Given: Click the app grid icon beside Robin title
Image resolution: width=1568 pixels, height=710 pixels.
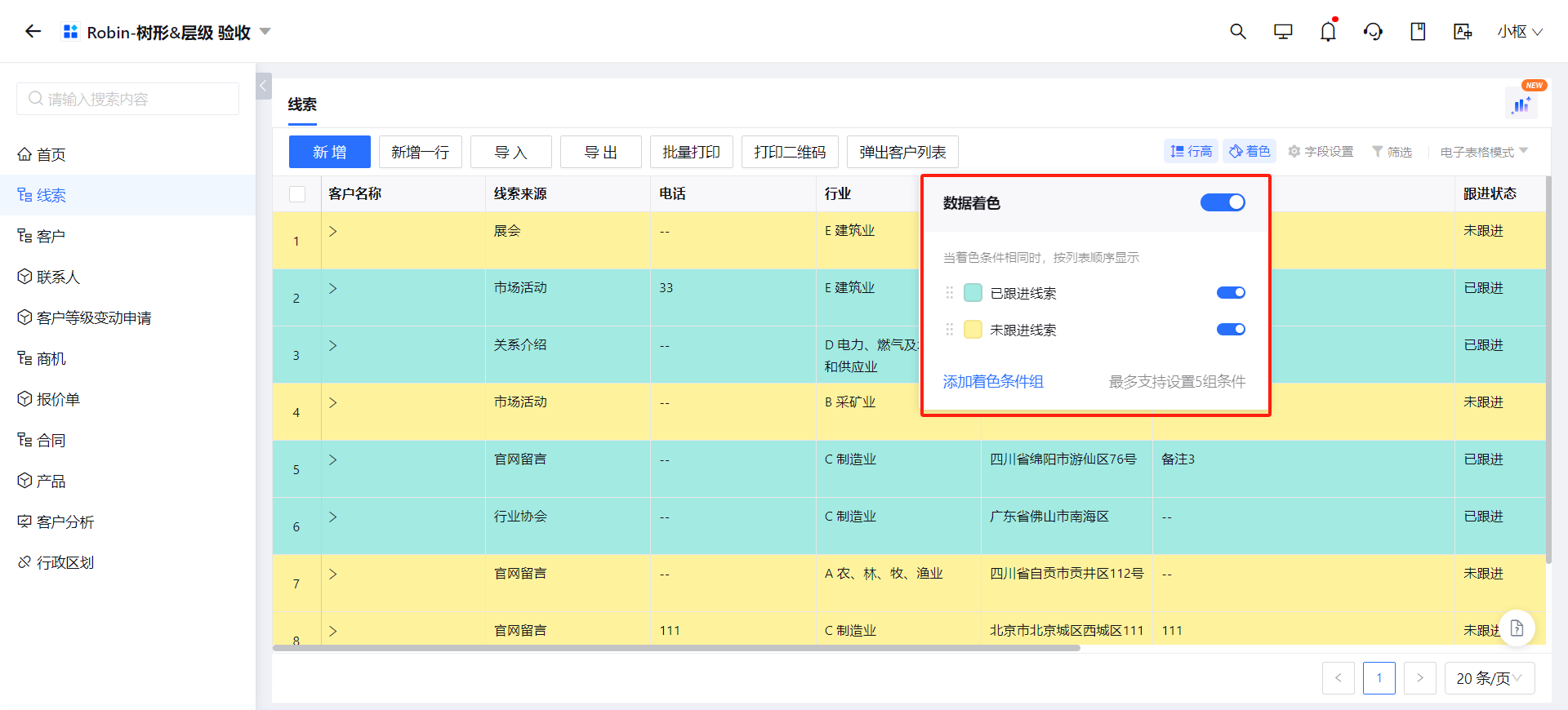Looking at the screenshot, I should click(71, 32).
